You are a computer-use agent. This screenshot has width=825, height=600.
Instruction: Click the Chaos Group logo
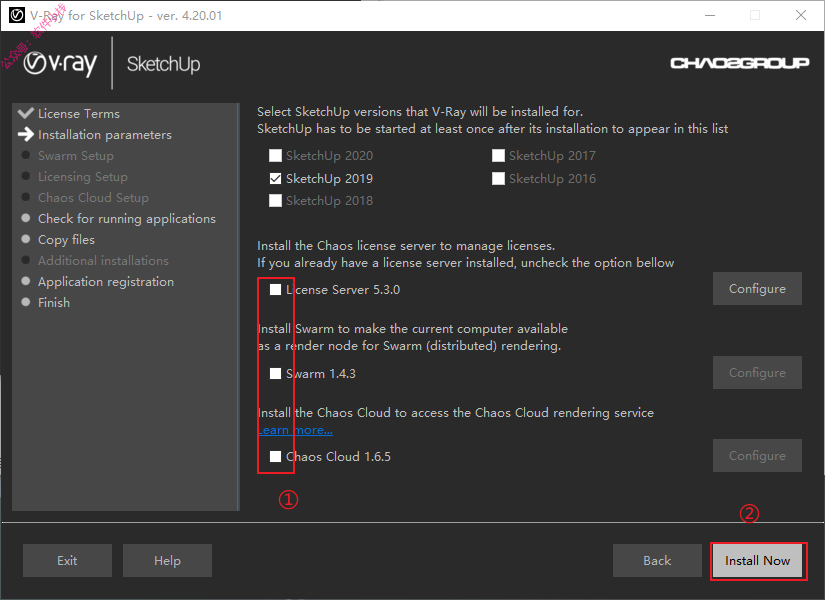(739, 63)
